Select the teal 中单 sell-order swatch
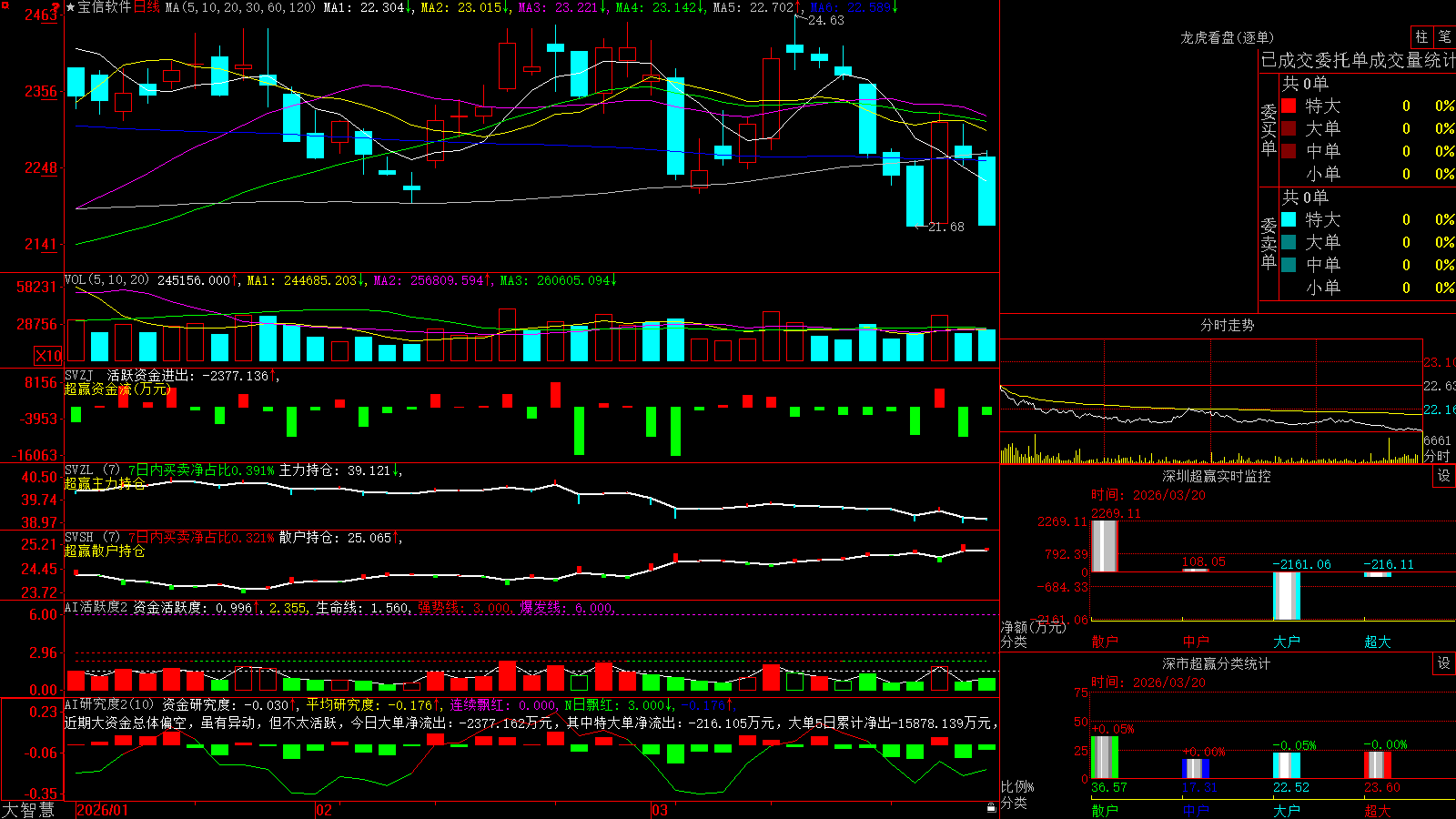This screenshot has width=1456, height=819. (x=1289, y=265)
